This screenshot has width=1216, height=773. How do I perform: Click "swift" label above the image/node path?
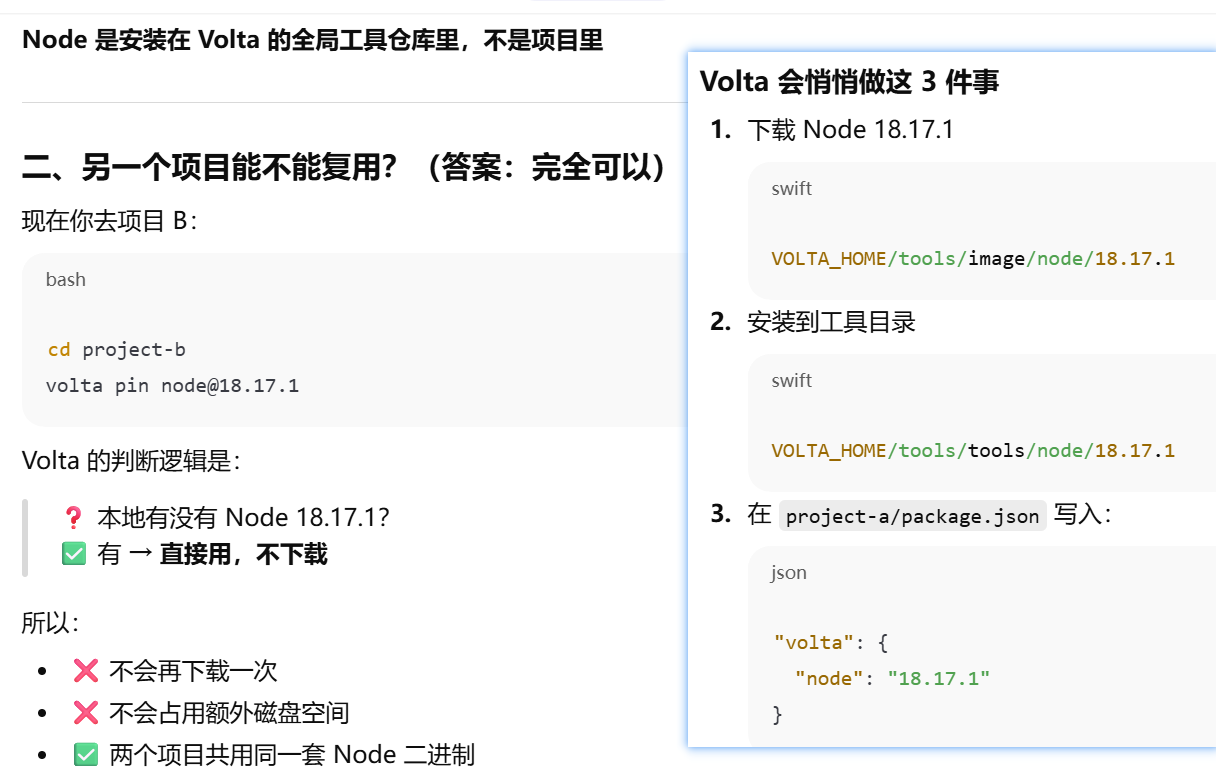(x=792, y=189)
